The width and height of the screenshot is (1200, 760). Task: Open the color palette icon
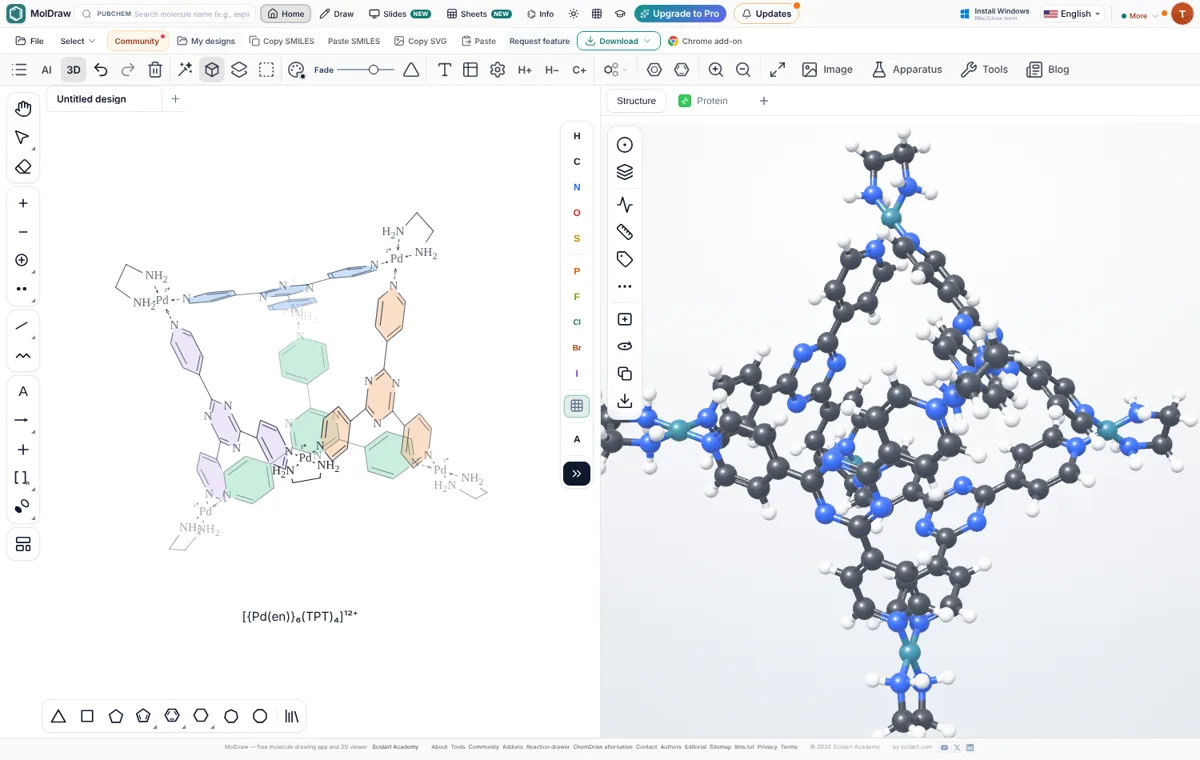coord(296,70)
